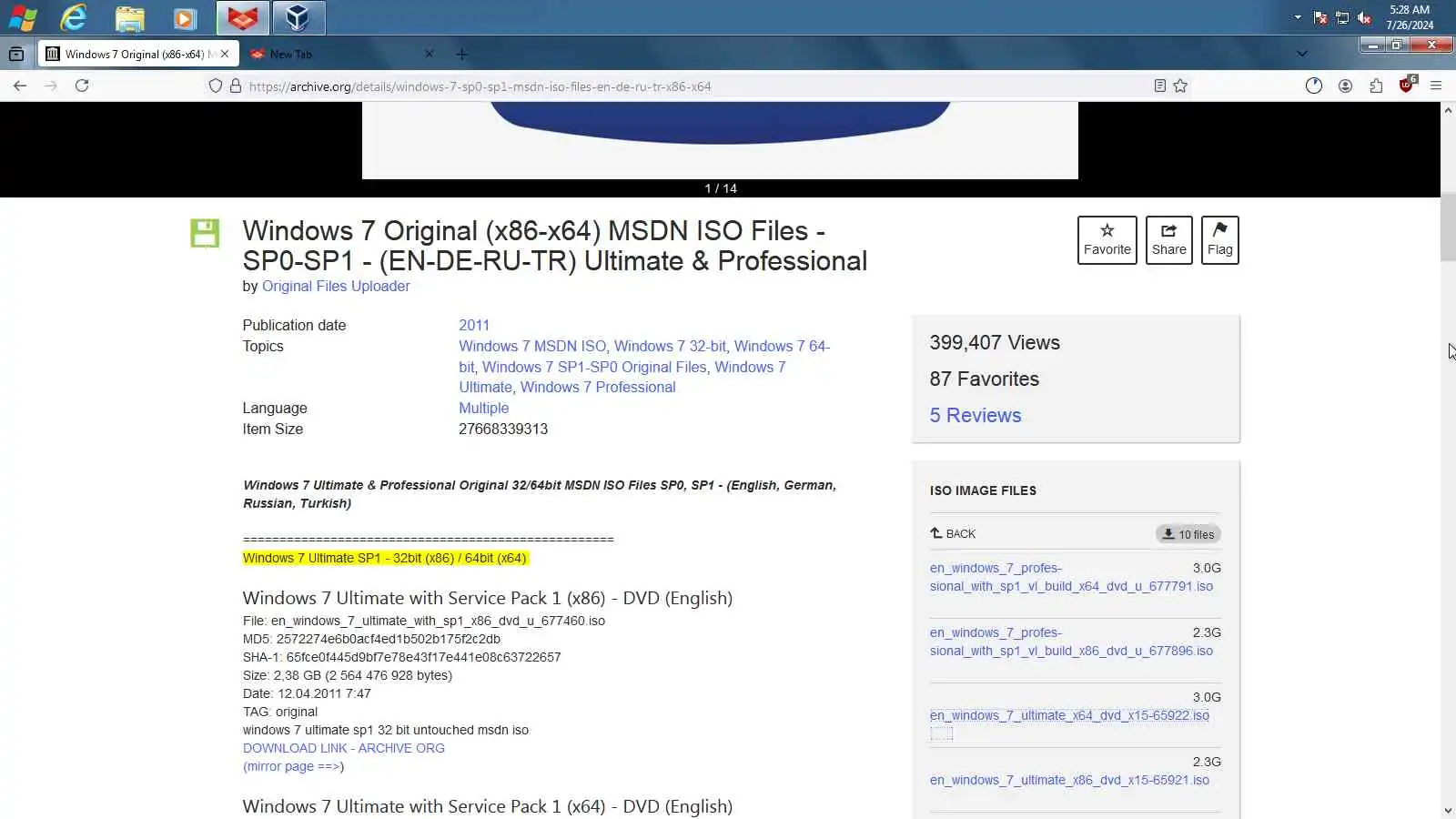Open the network tray icon

click(x=1342, y=17)
